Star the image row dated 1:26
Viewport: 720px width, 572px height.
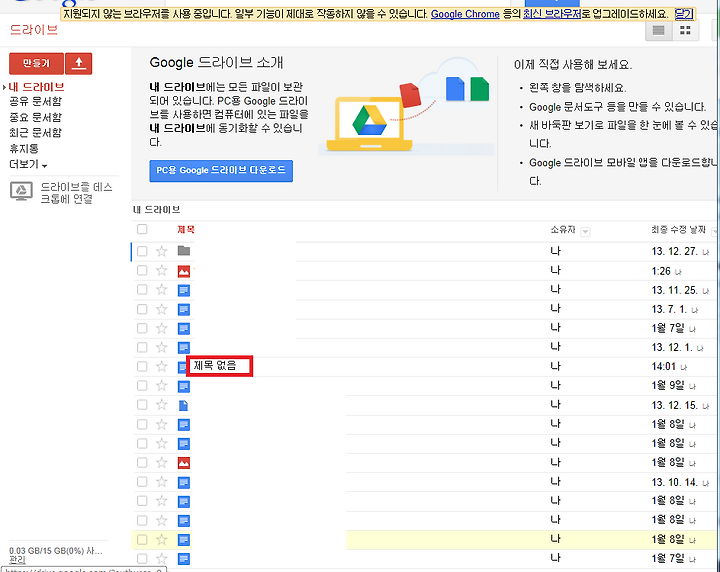[161, 270]
